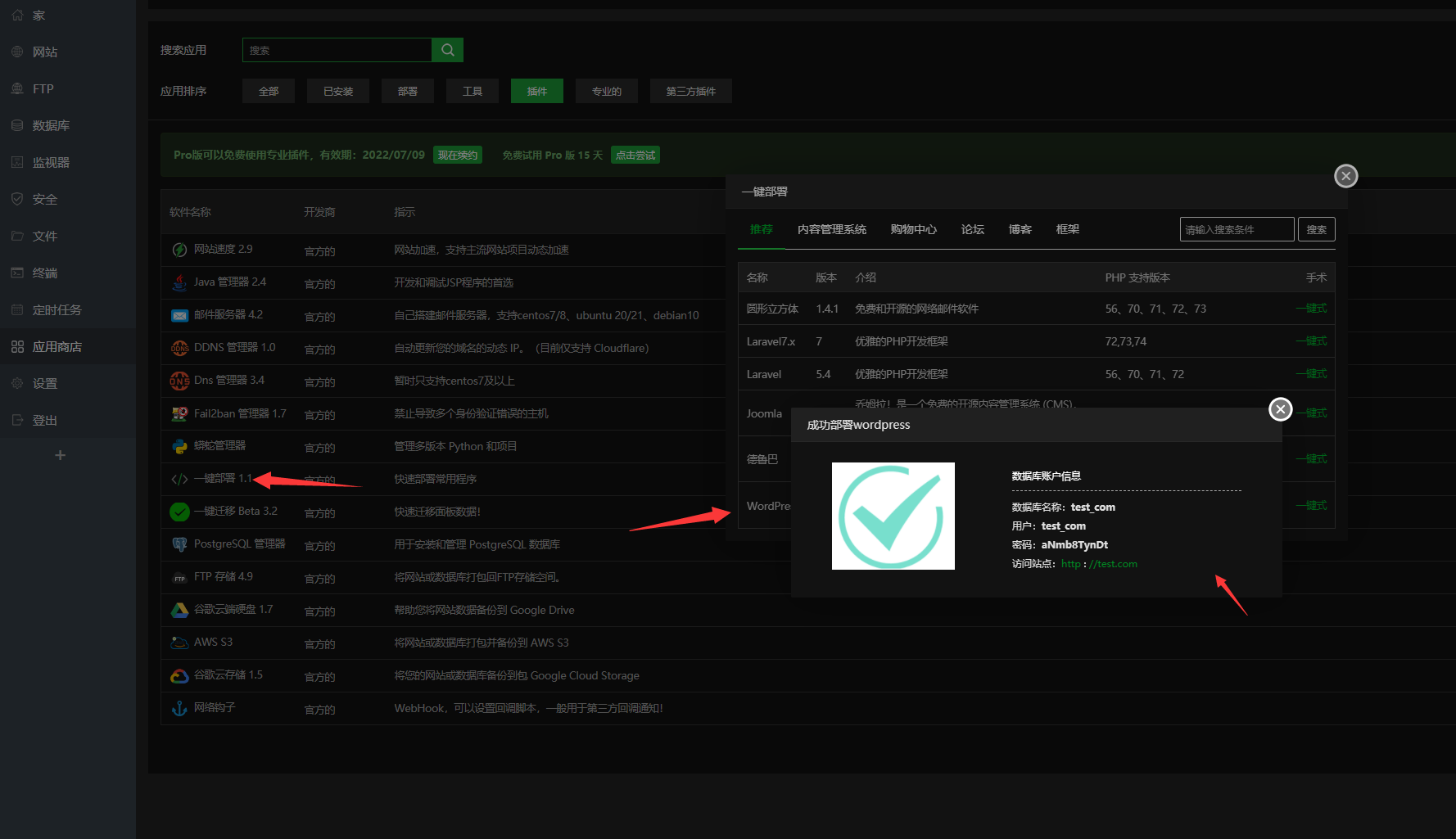Close the 一键部署 panel
Image resolution: width=1456 pixels, height=839 pixels.
pyautogui.click(x=1345, y=176)
